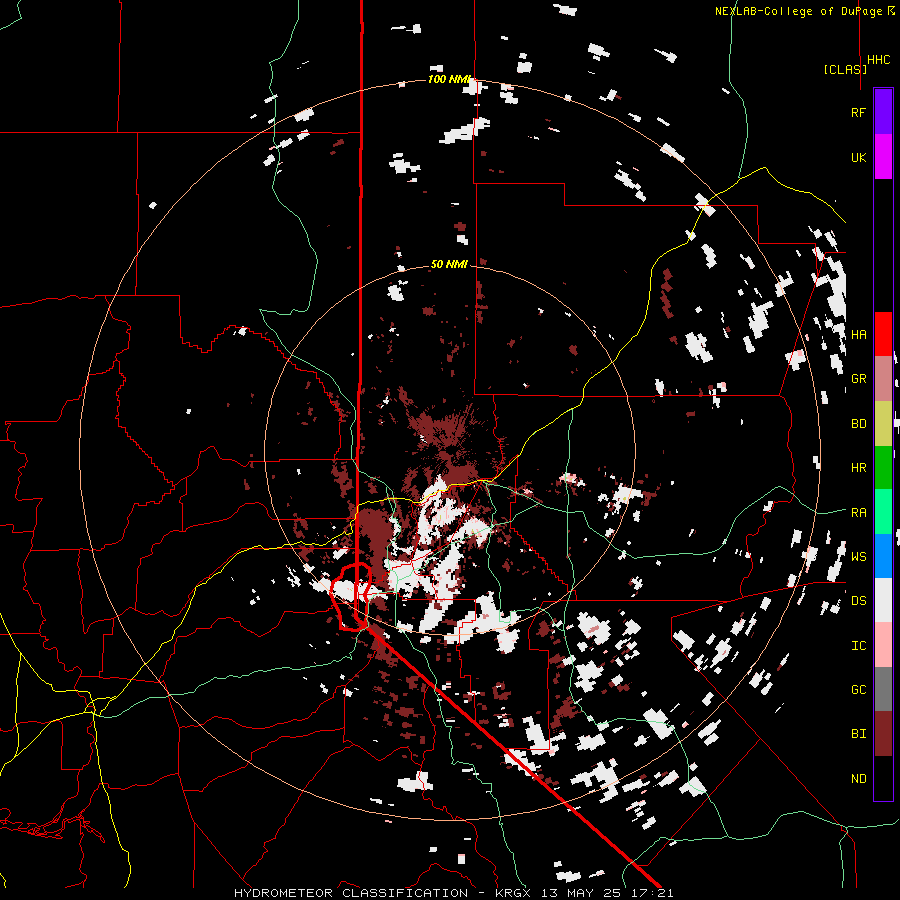
Task: Click the DS legend label
Action: point(858,601)
